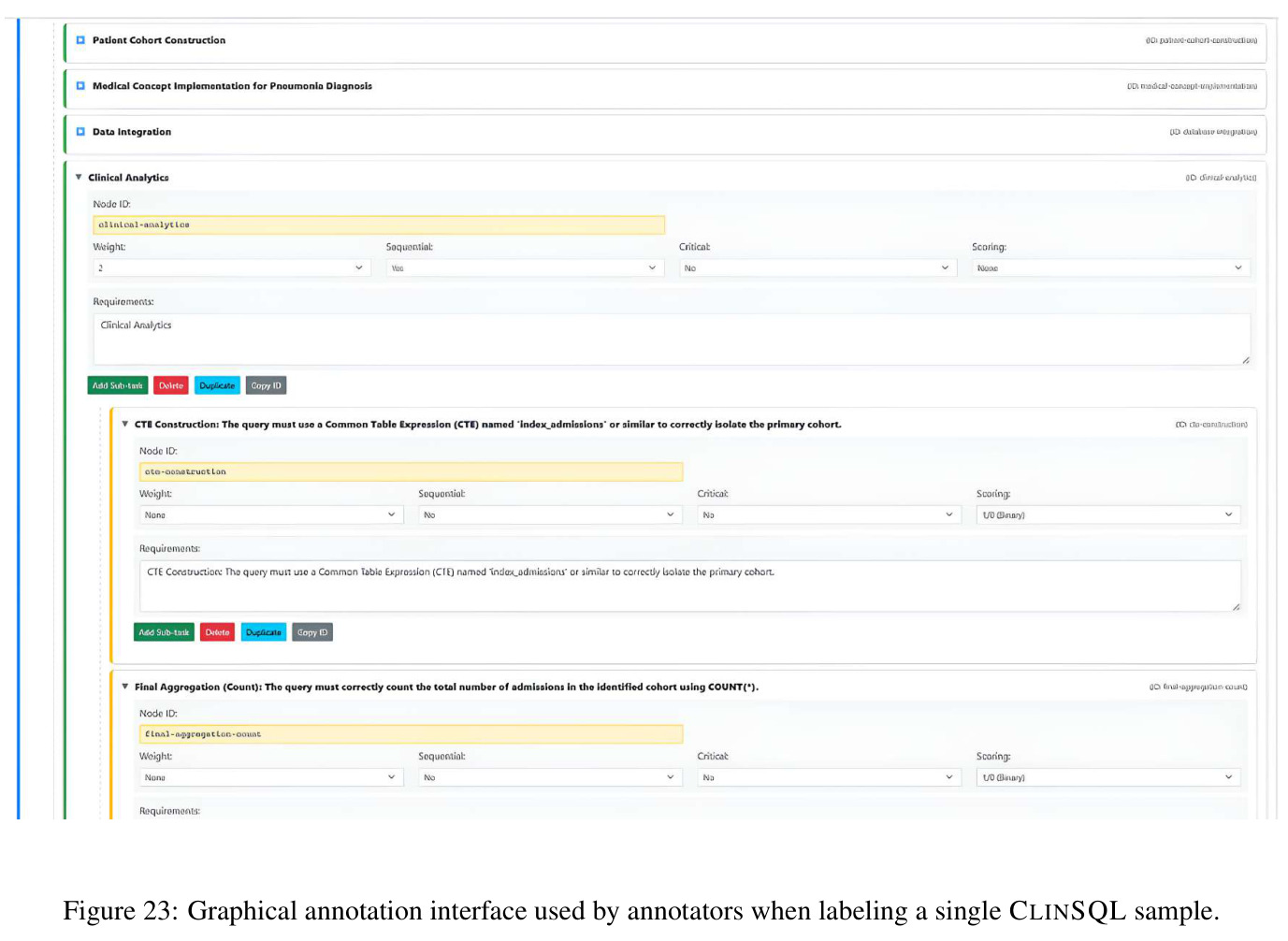Open Clinical Analytics Weight dropdown
The image size is (1288, 941).
pyautogui.click(x=232, y=268)
